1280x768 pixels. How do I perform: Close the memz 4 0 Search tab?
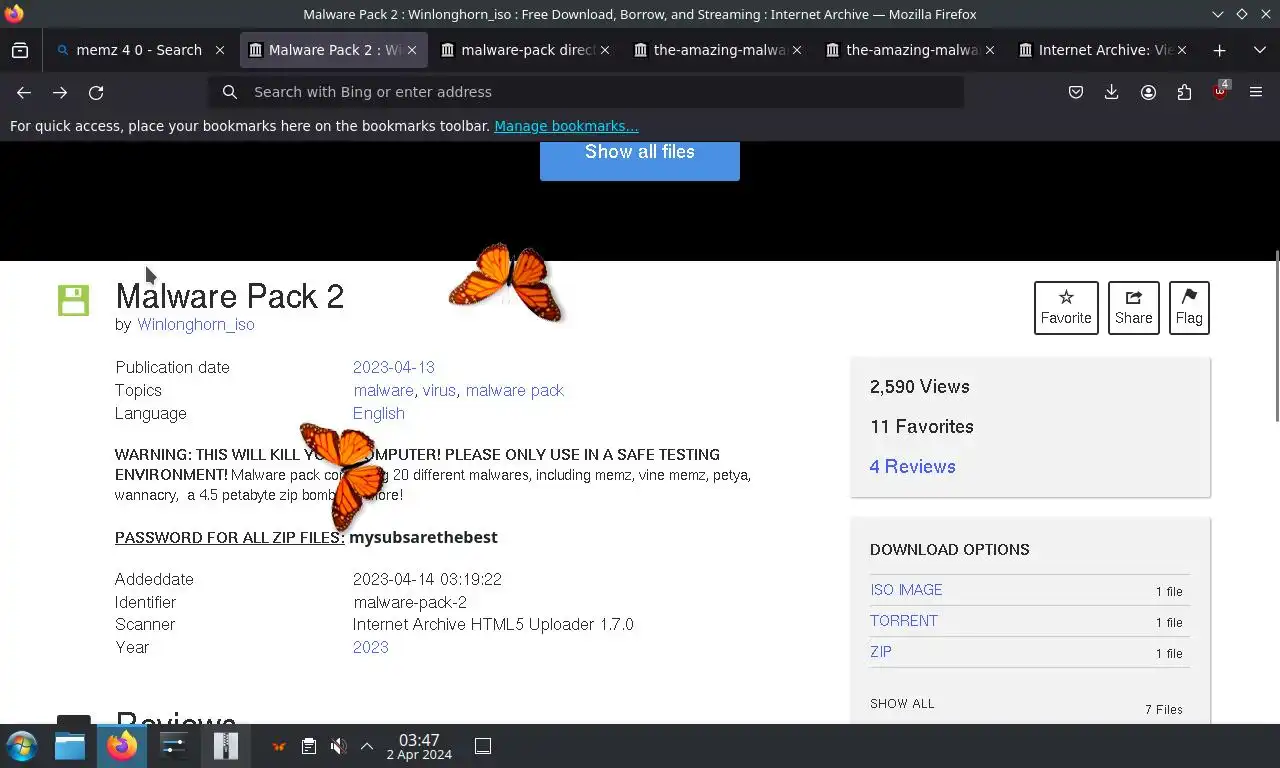tap(220, 50)
